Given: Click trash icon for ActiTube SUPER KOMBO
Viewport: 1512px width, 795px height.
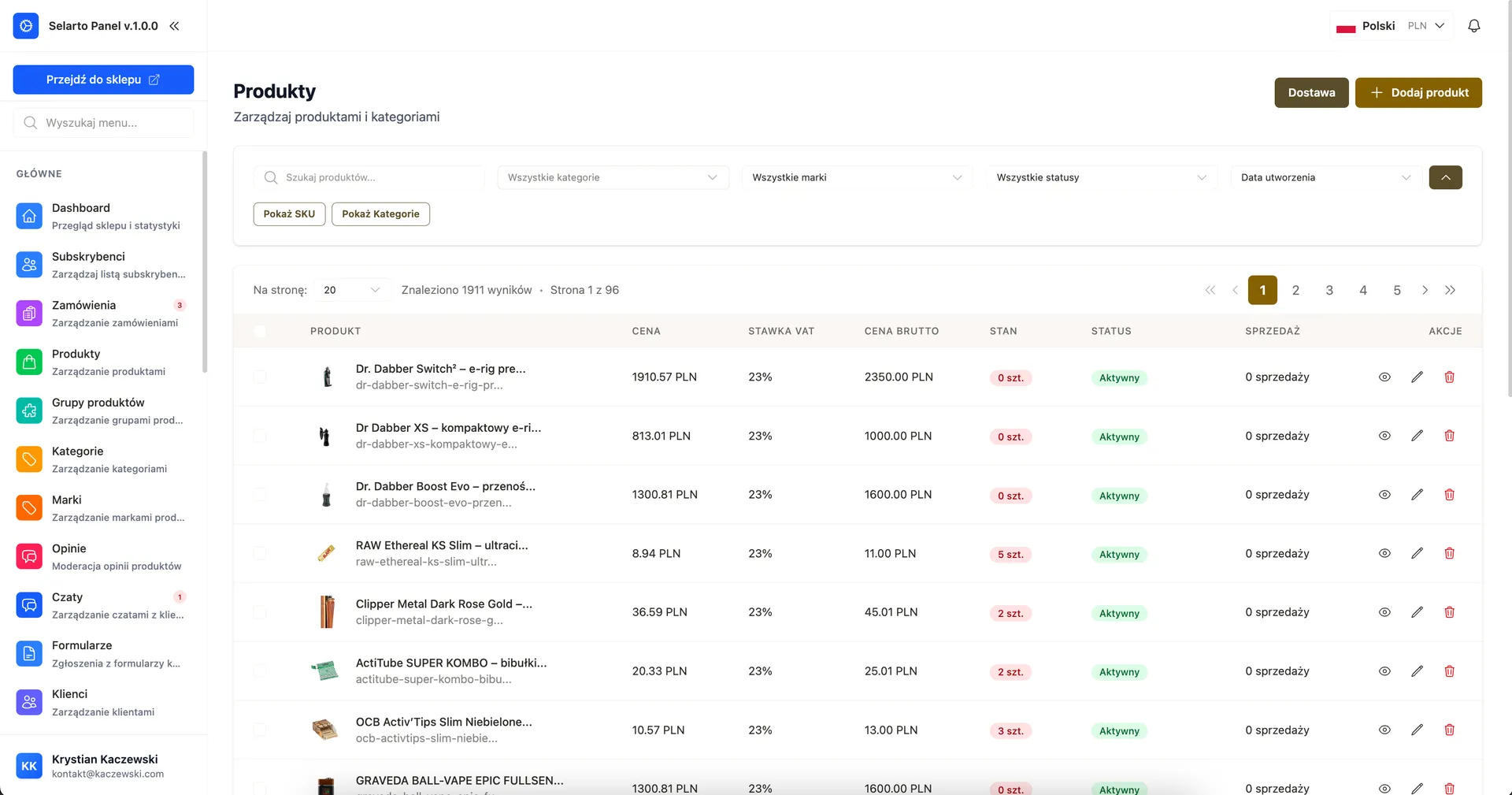Looking at the screenshot, I should [x=1449, y=671].
